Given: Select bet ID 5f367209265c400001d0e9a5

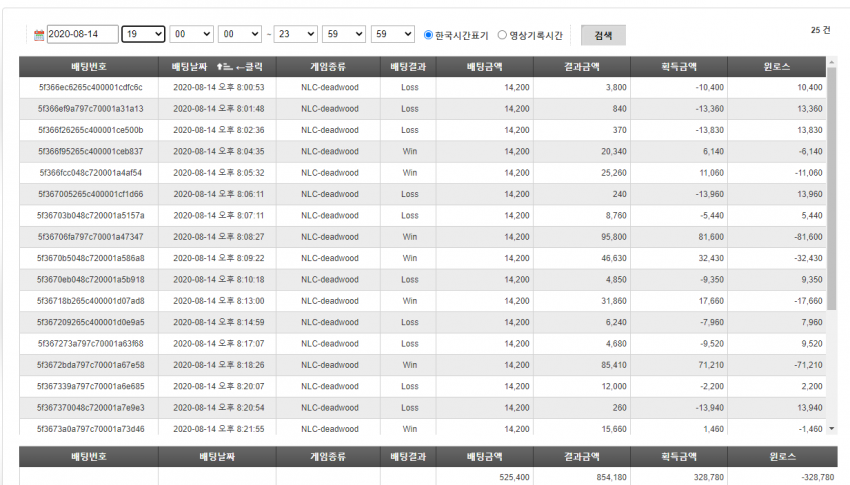Looking at the screenshot, I should pyautogui.click(x=91, y=322).
